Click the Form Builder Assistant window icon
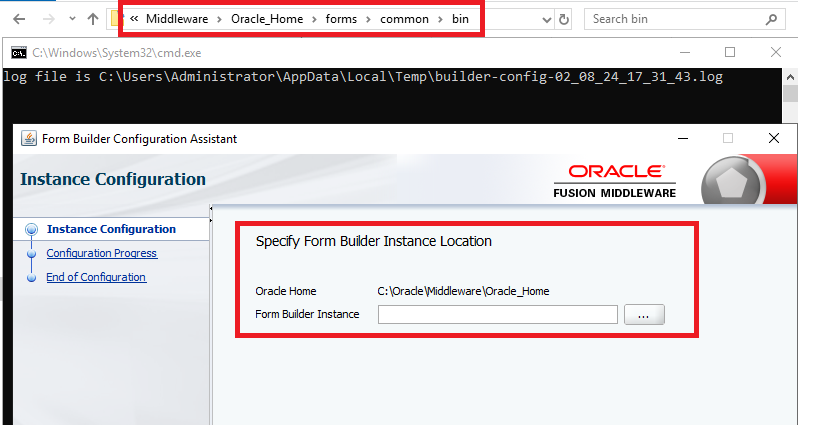The image size is (814, 425). click(28, 139)
